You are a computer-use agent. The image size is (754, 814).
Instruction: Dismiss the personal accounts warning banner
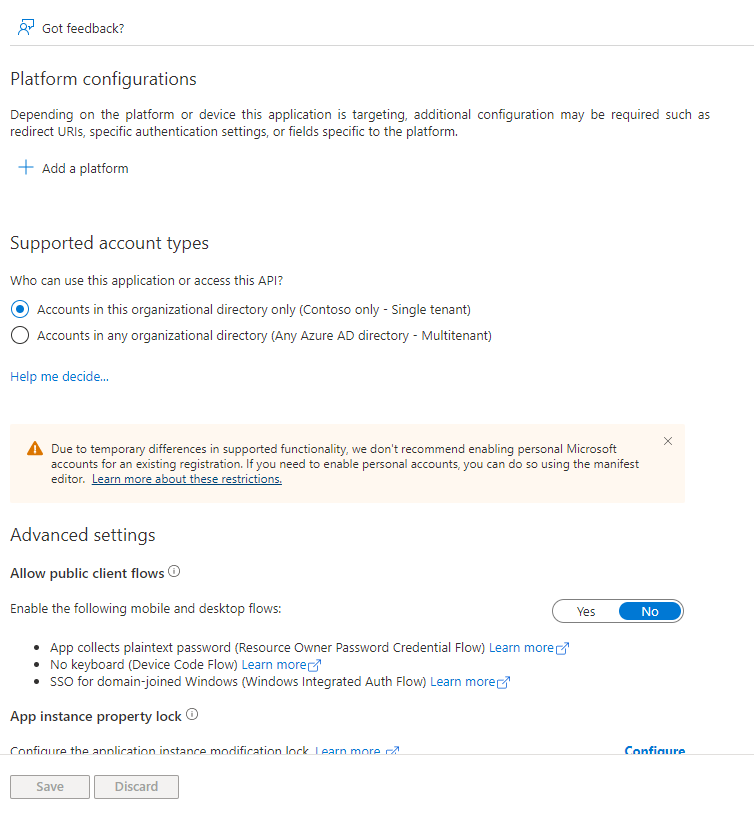pos(668,441)
